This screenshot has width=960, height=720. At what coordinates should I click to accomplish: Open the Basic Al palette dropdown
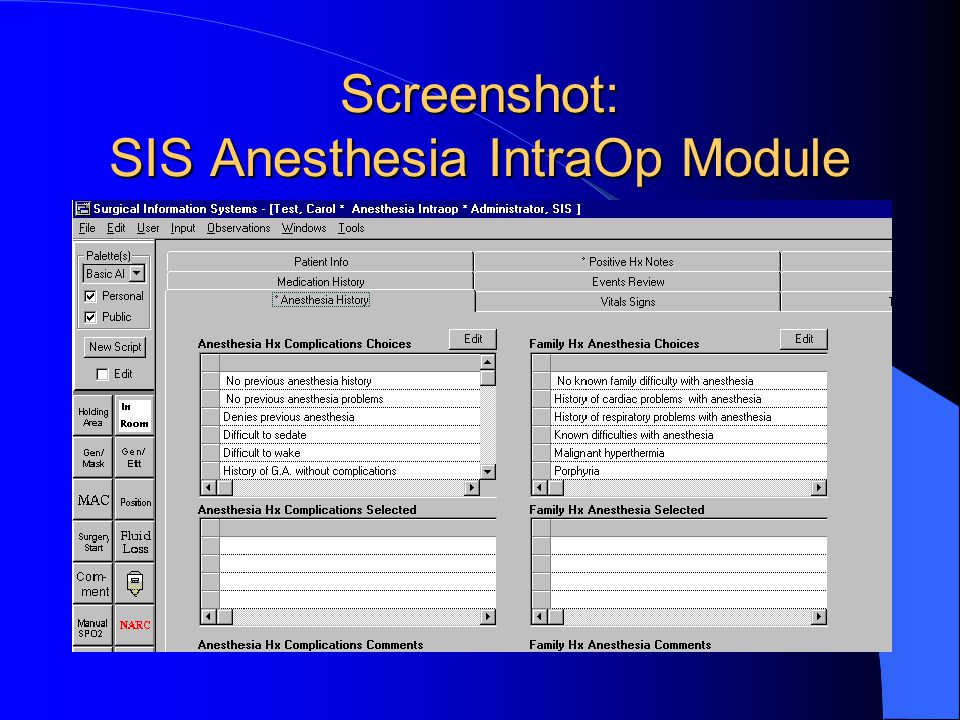[x=137, y=274]
